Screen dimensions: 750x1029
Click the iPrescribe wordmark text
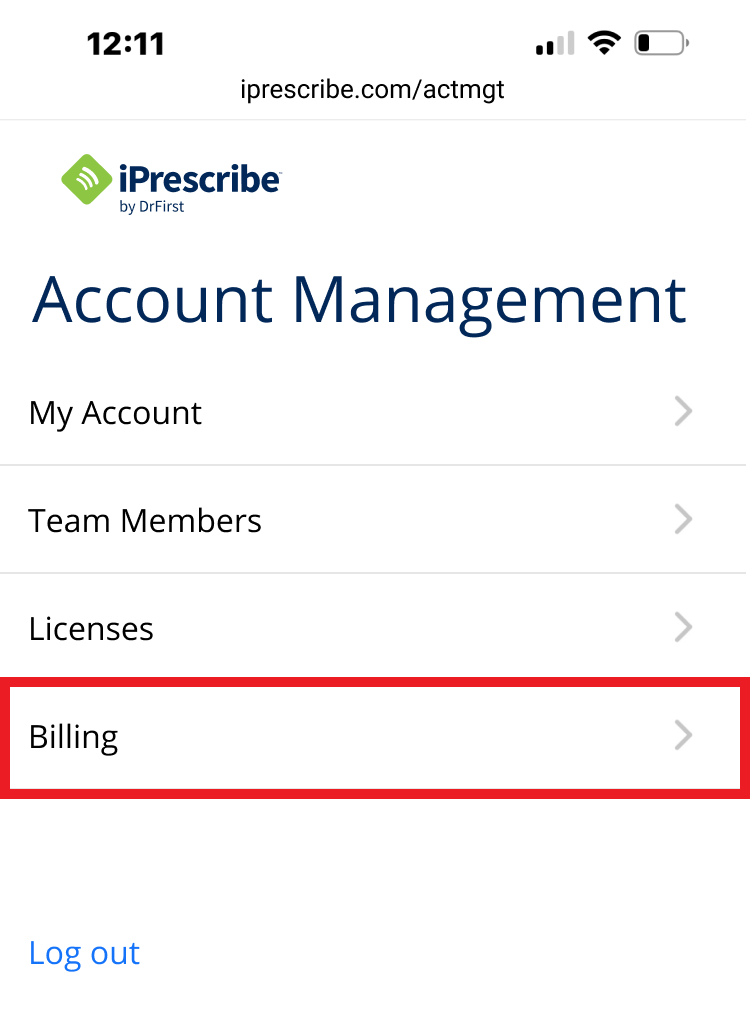(199, 178)
